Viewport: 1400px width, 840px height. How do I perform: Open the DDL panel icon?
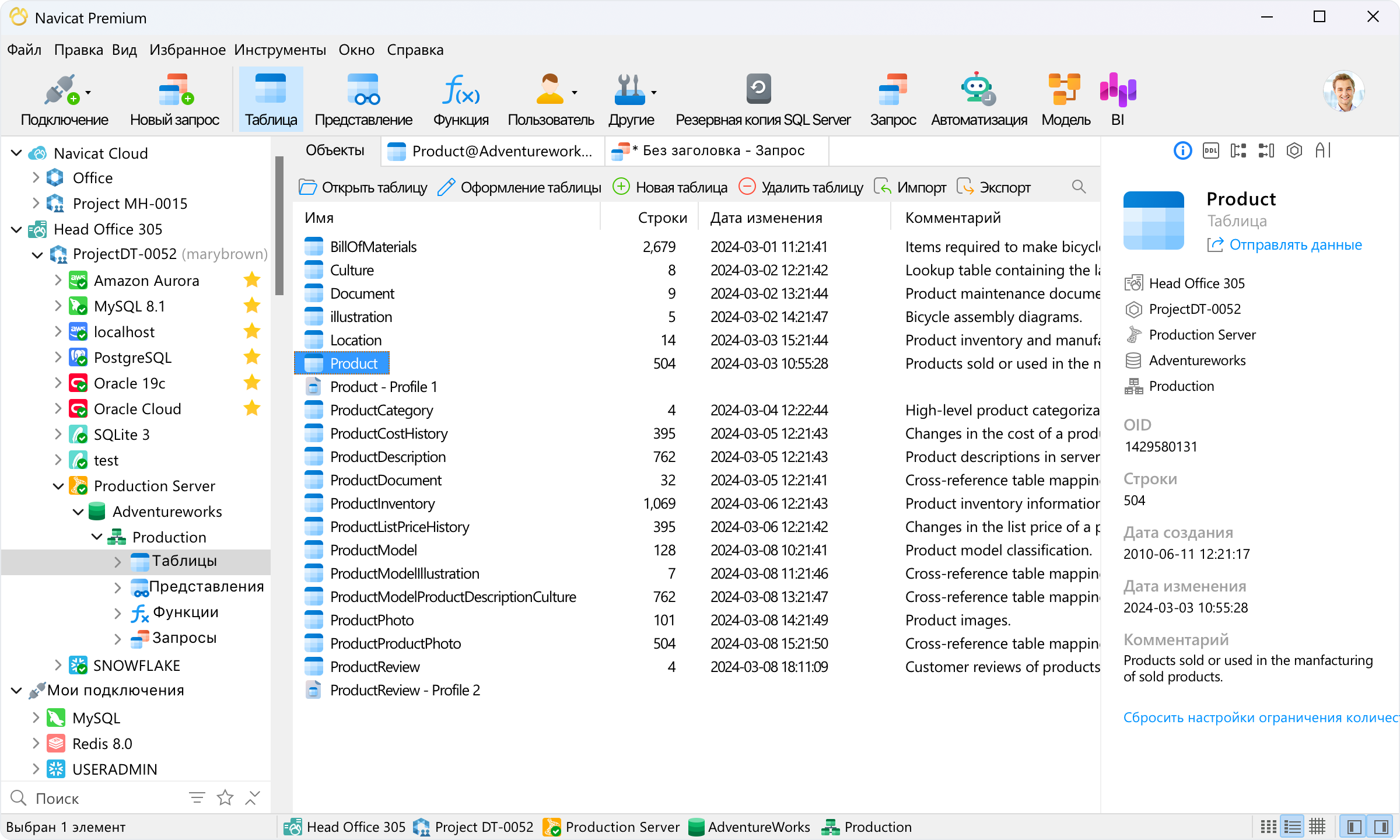point(1210,151)
